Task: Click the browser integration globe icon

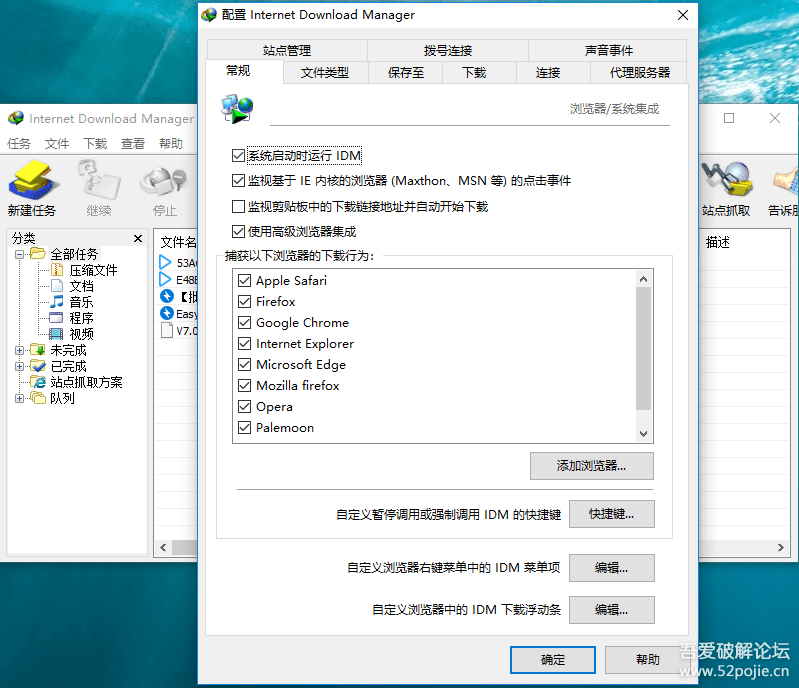Action: 237,109
